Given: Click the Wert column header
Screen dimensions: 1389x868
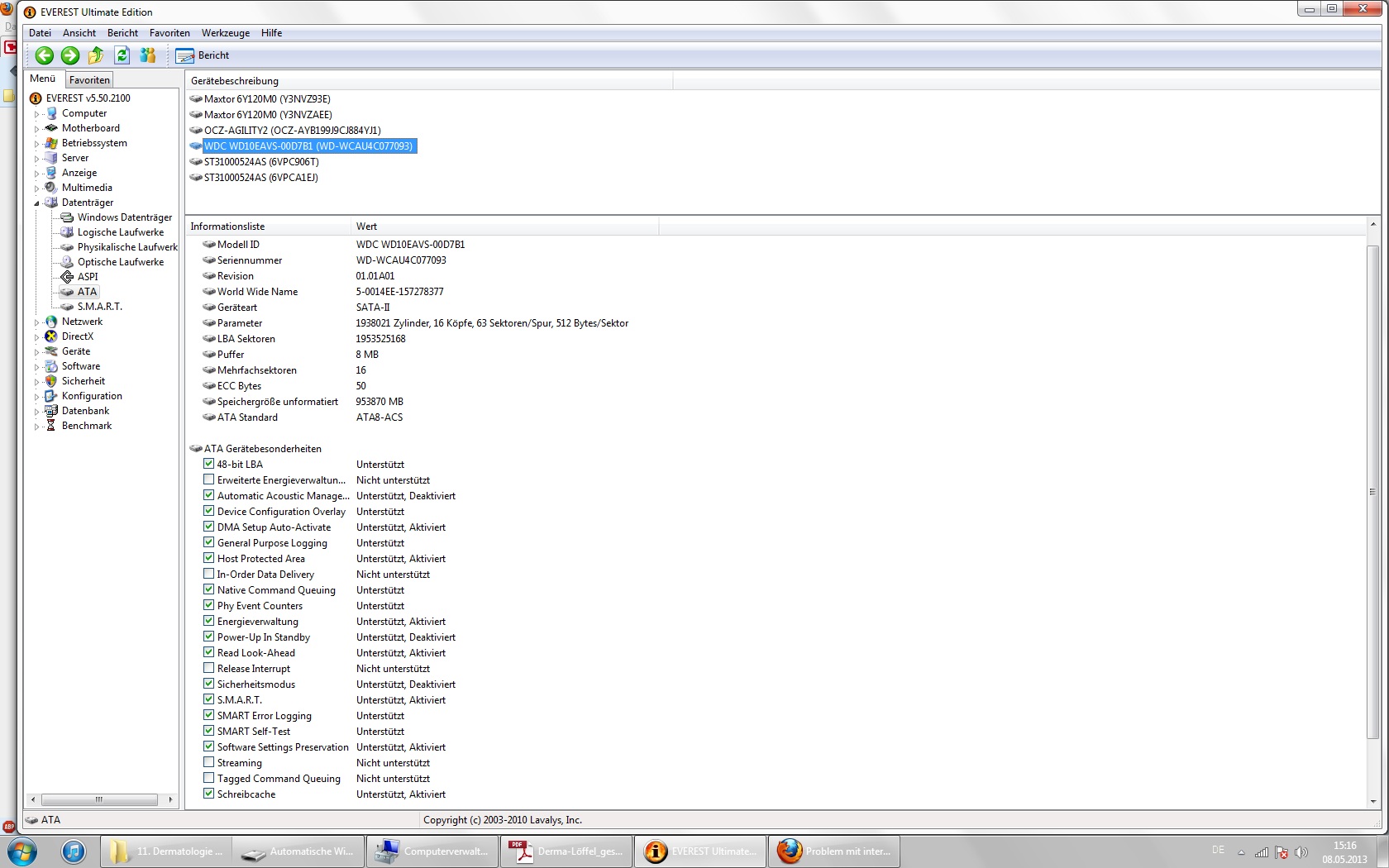Looking at the screenshot, I should [505, 227].
